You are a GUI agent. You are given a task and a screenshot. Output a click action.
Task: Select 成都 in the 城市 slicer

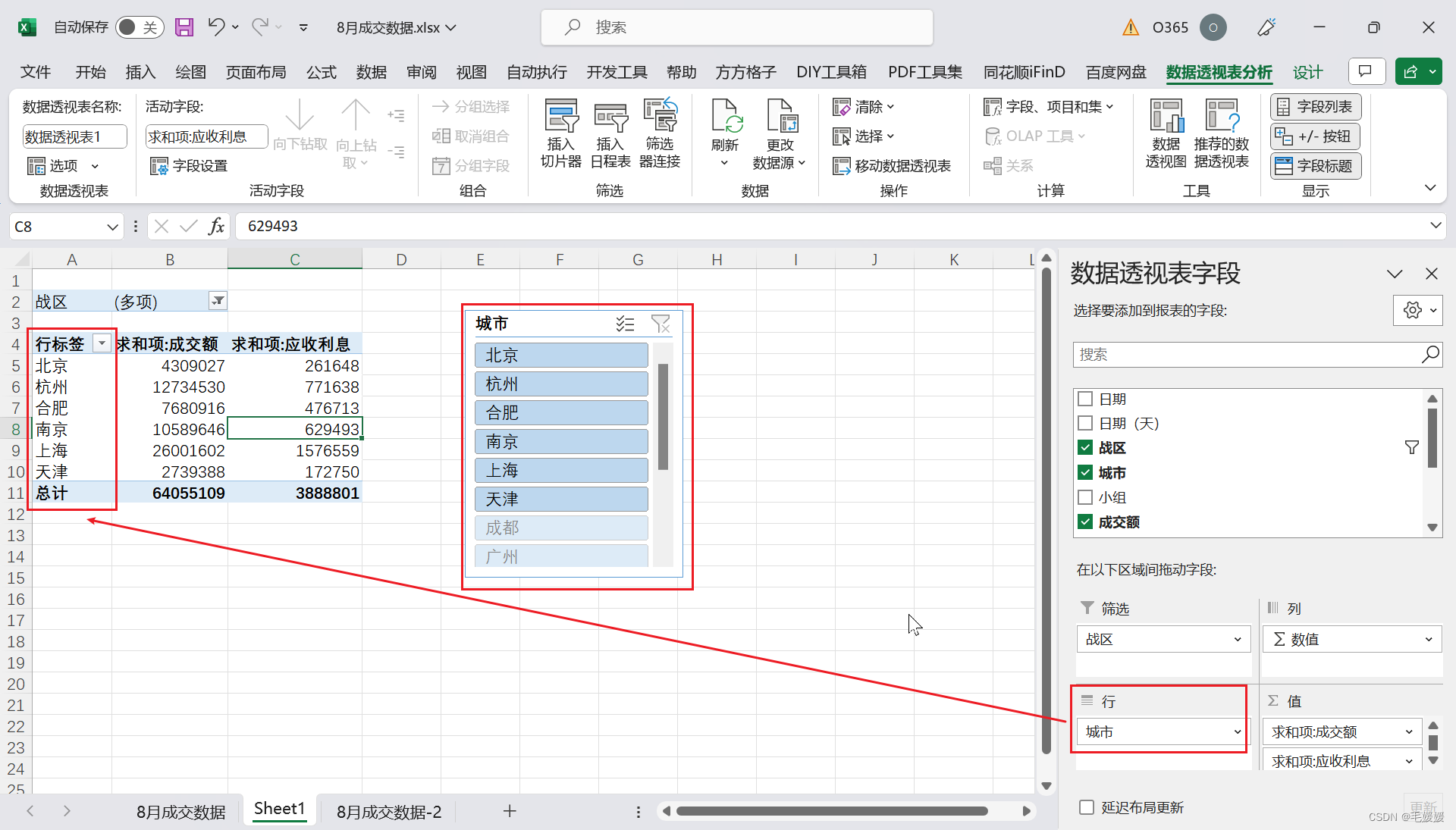[x=561, y=528]
